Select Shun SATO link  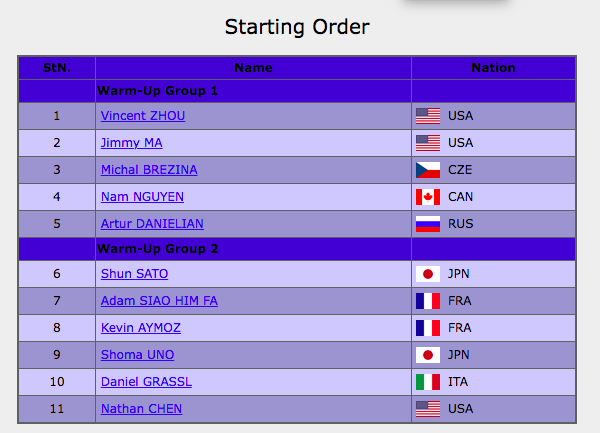(x=134, y=273)
